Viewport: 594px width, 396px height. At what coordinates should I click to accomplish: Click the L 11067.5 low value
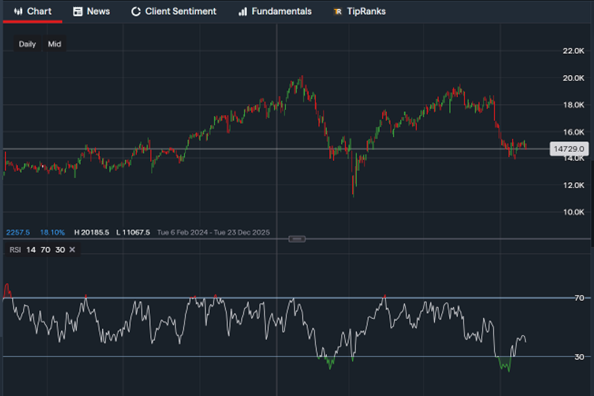click(x=133, y=232)
